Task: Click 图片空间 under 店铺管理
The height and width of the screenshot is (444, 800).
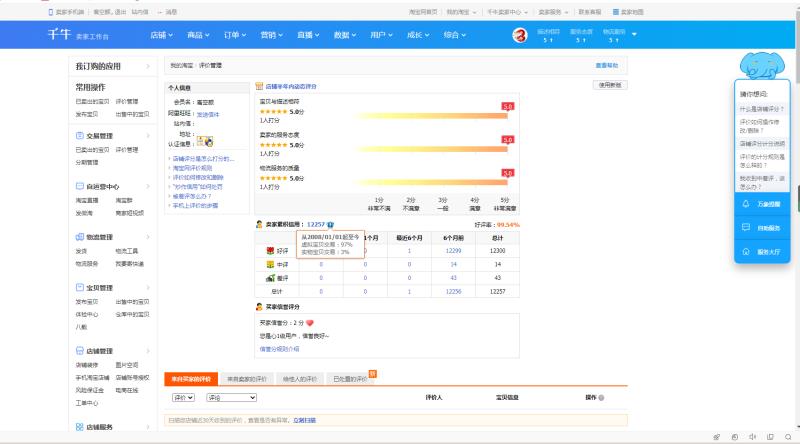Action: click(127, 365)
